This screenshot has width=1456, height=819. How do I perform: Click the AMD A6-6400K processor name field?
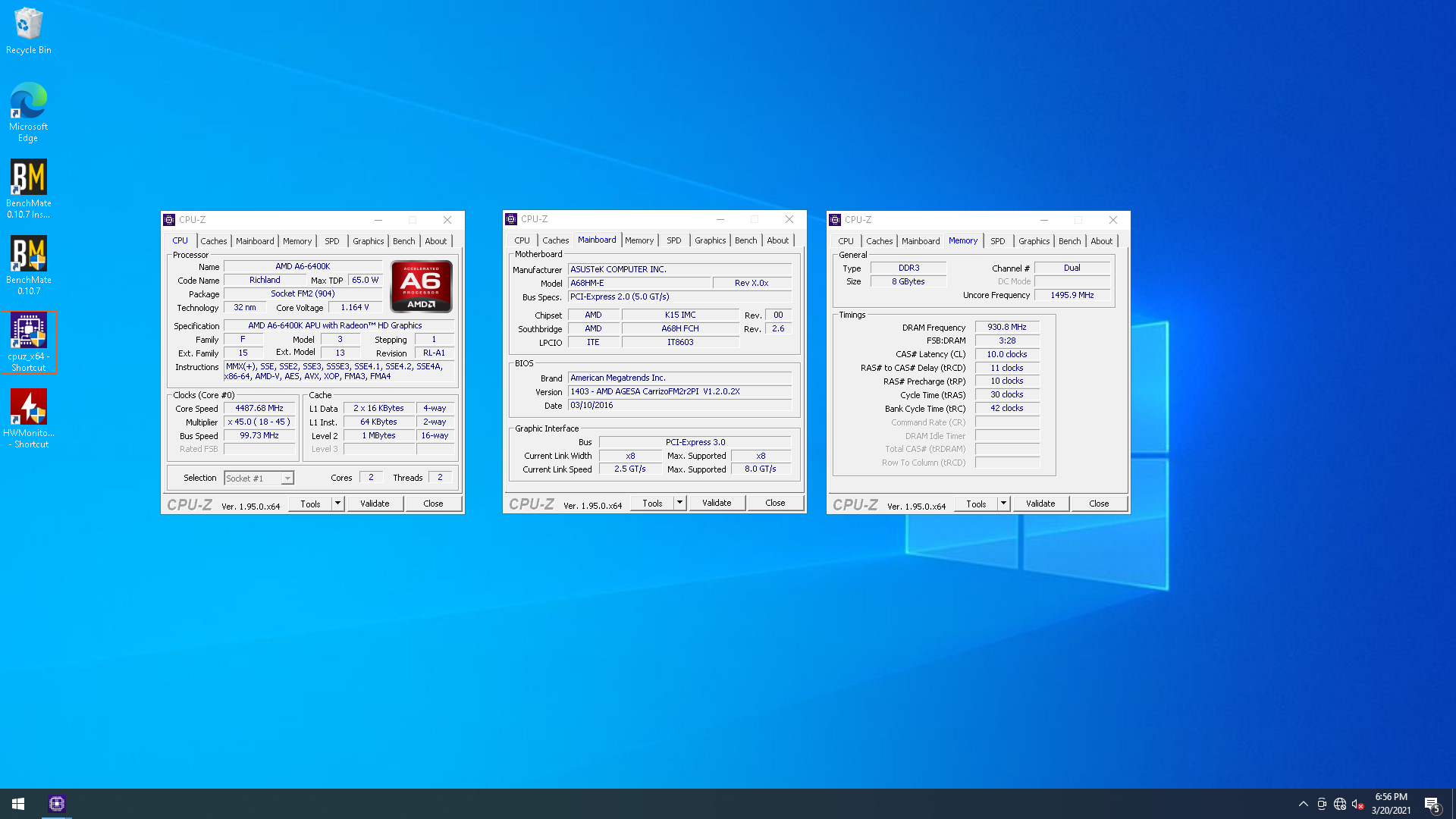coord(303,267)
